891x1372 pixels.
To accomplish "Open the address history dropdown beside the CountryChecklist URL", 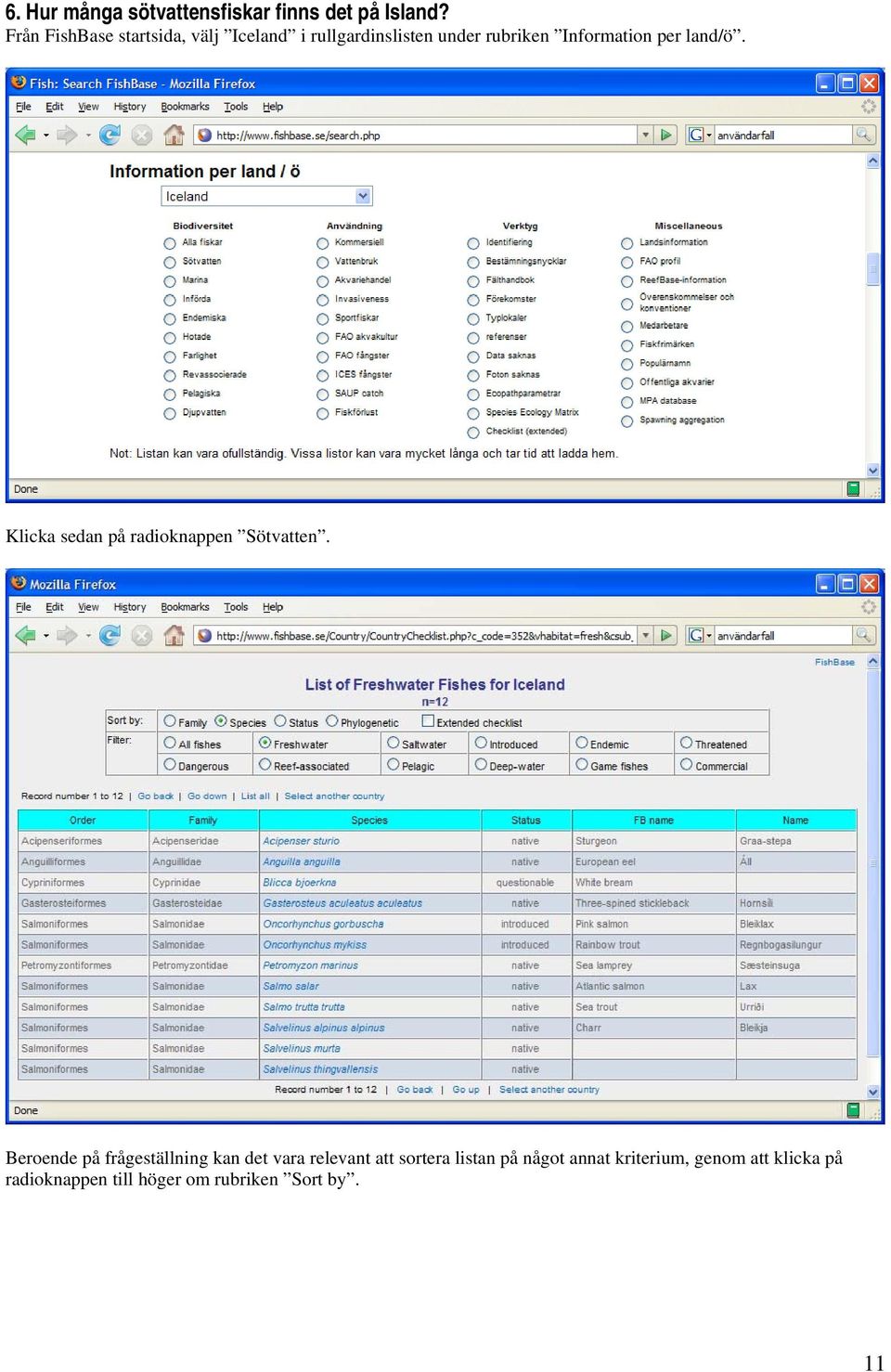I will (x=646, y=636).
